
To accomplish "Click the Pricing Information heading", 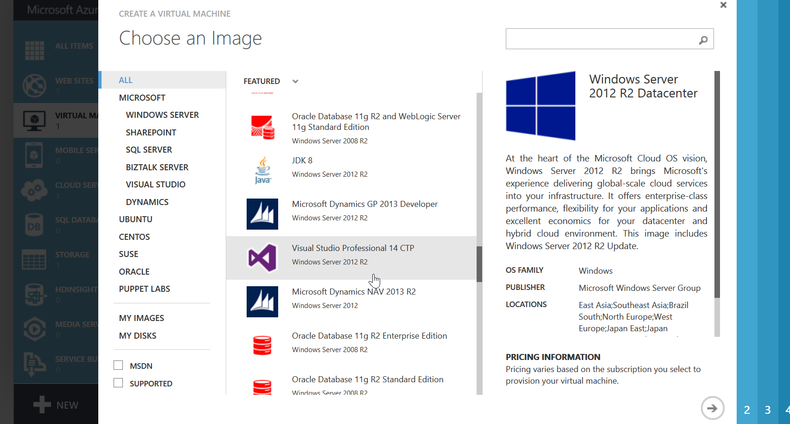I will [553, 357].
